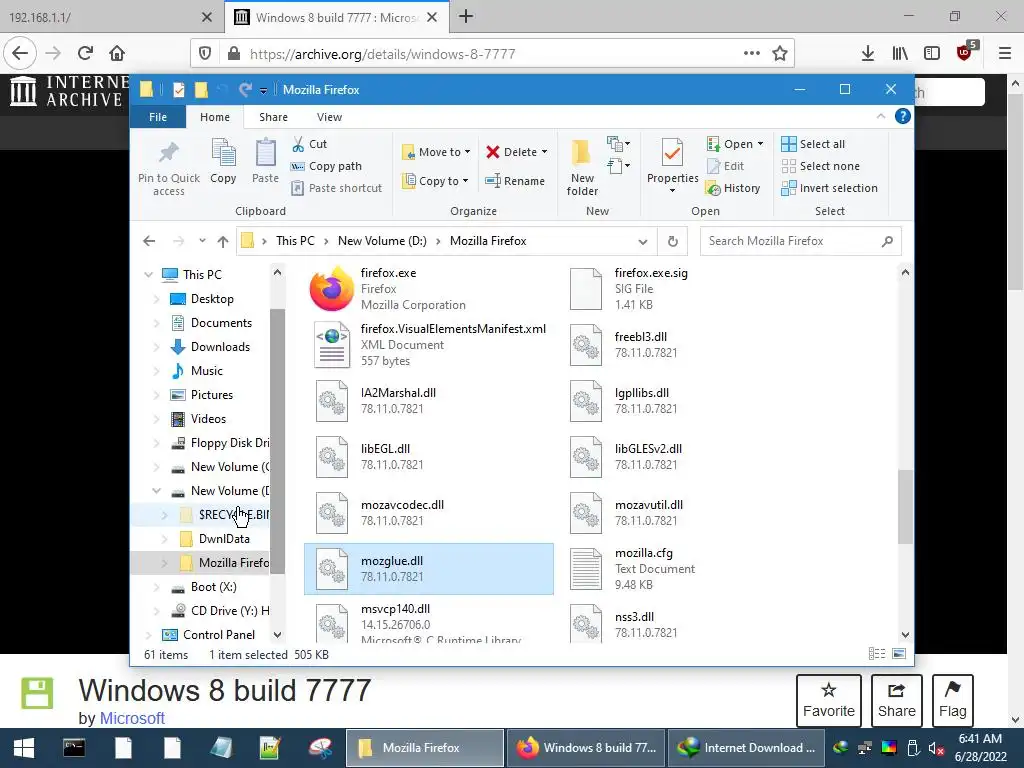The width and height of the screenshot is (1024, 768).
Task: Click the Search Mozilla Firefox field
Action: pyautogui.click(x=800, y=241)
